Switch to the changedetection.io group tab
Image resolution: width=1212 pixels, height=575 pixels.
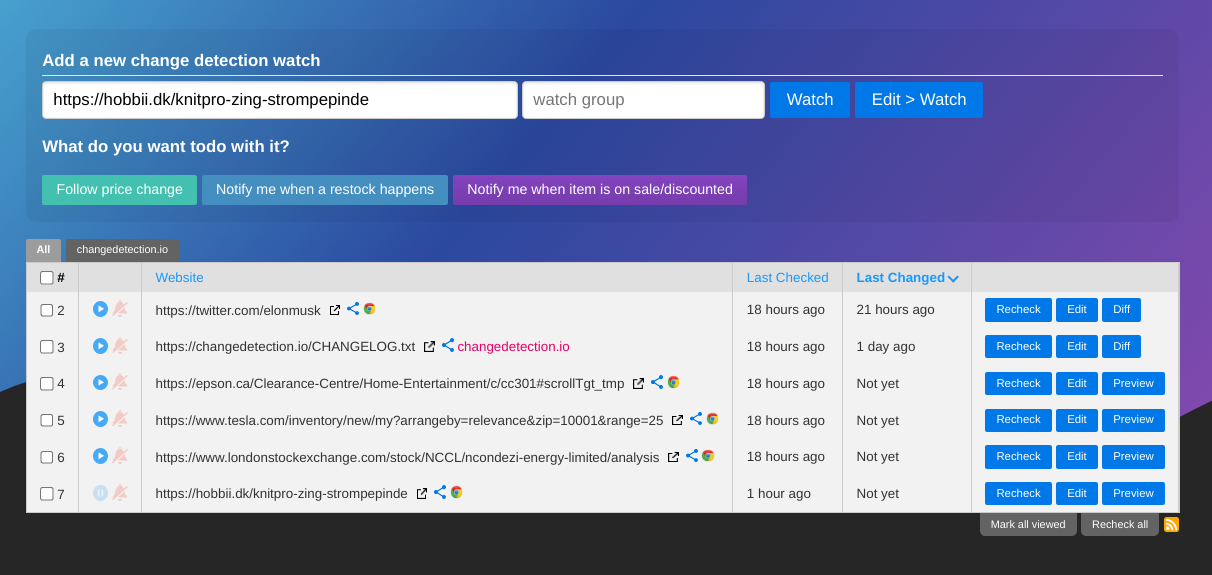pos(122,250)
